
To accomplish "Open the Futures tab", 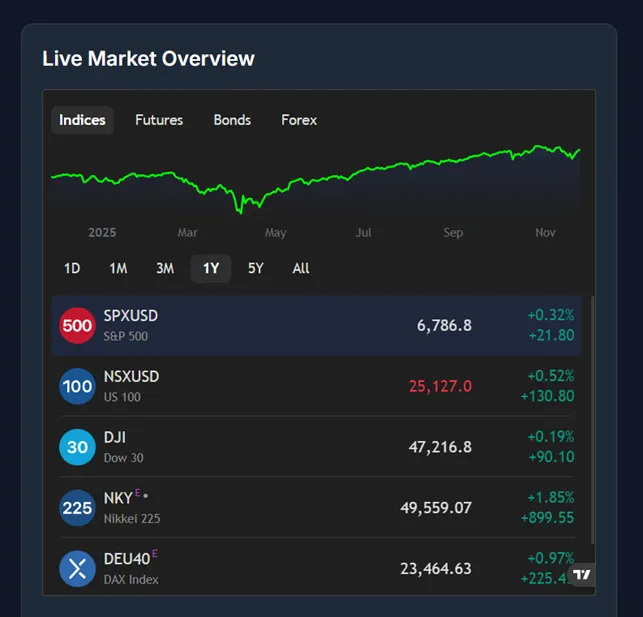I will (x=159, y=120).
